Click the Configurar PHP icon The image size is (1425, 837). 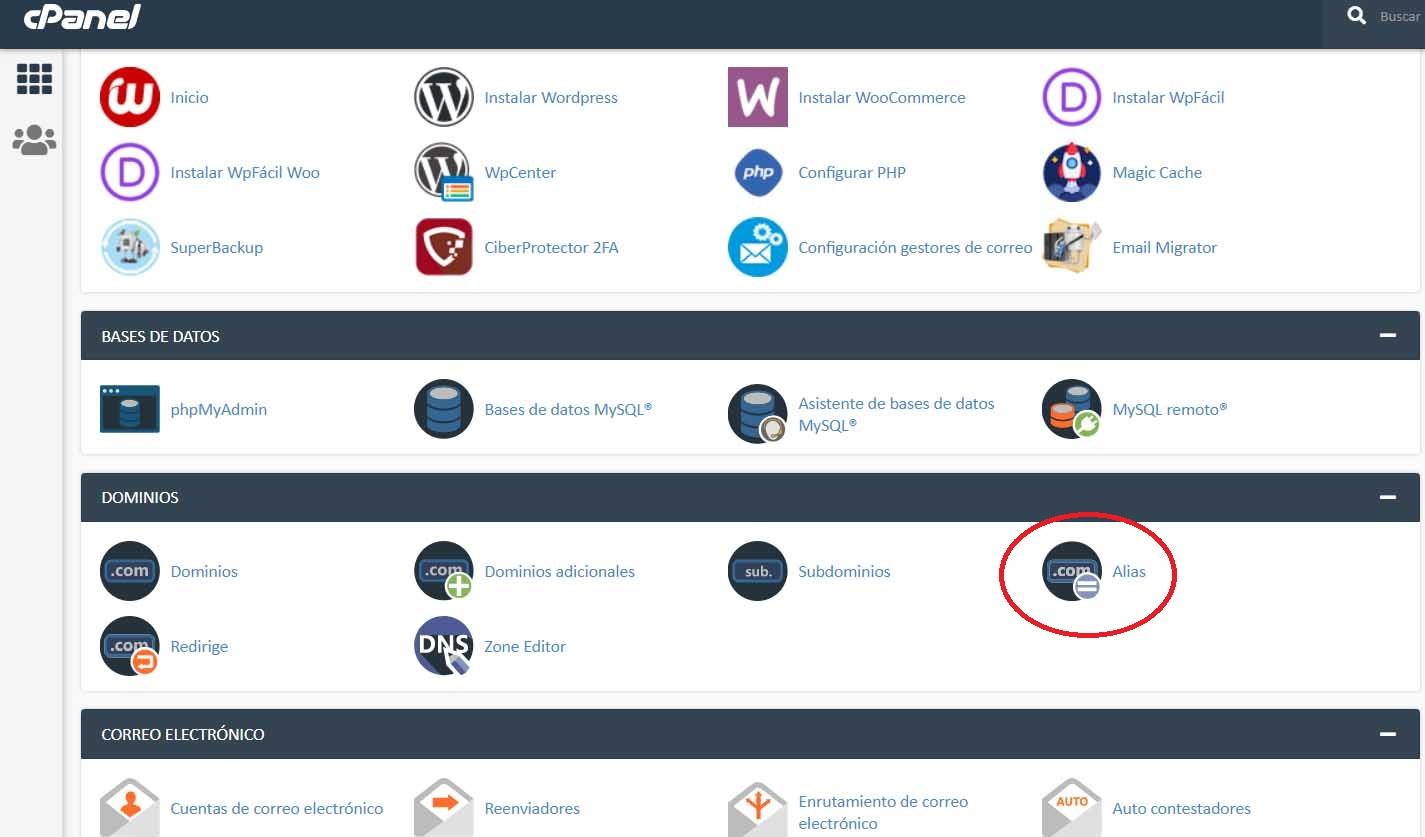coord(758,172)
